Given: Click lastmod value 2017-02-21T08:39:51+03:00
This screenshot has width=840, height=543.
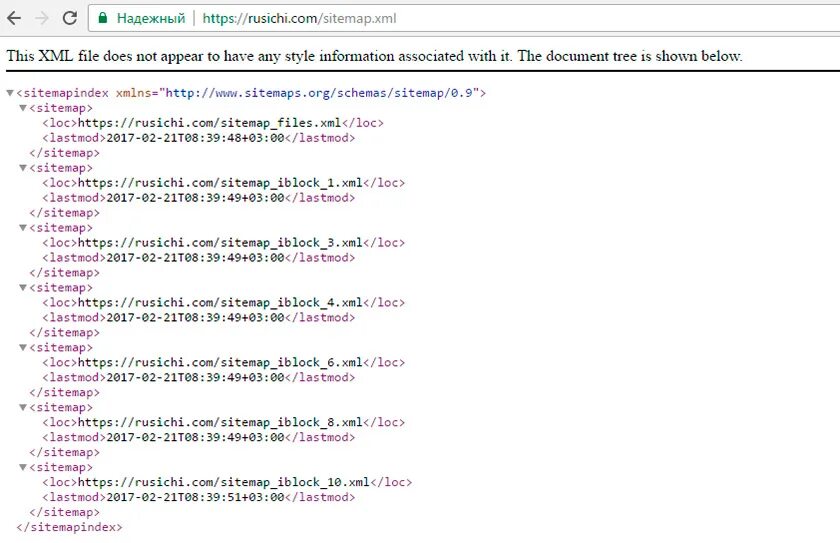Looking at the screenshot, I should click(x=196, y=497).
